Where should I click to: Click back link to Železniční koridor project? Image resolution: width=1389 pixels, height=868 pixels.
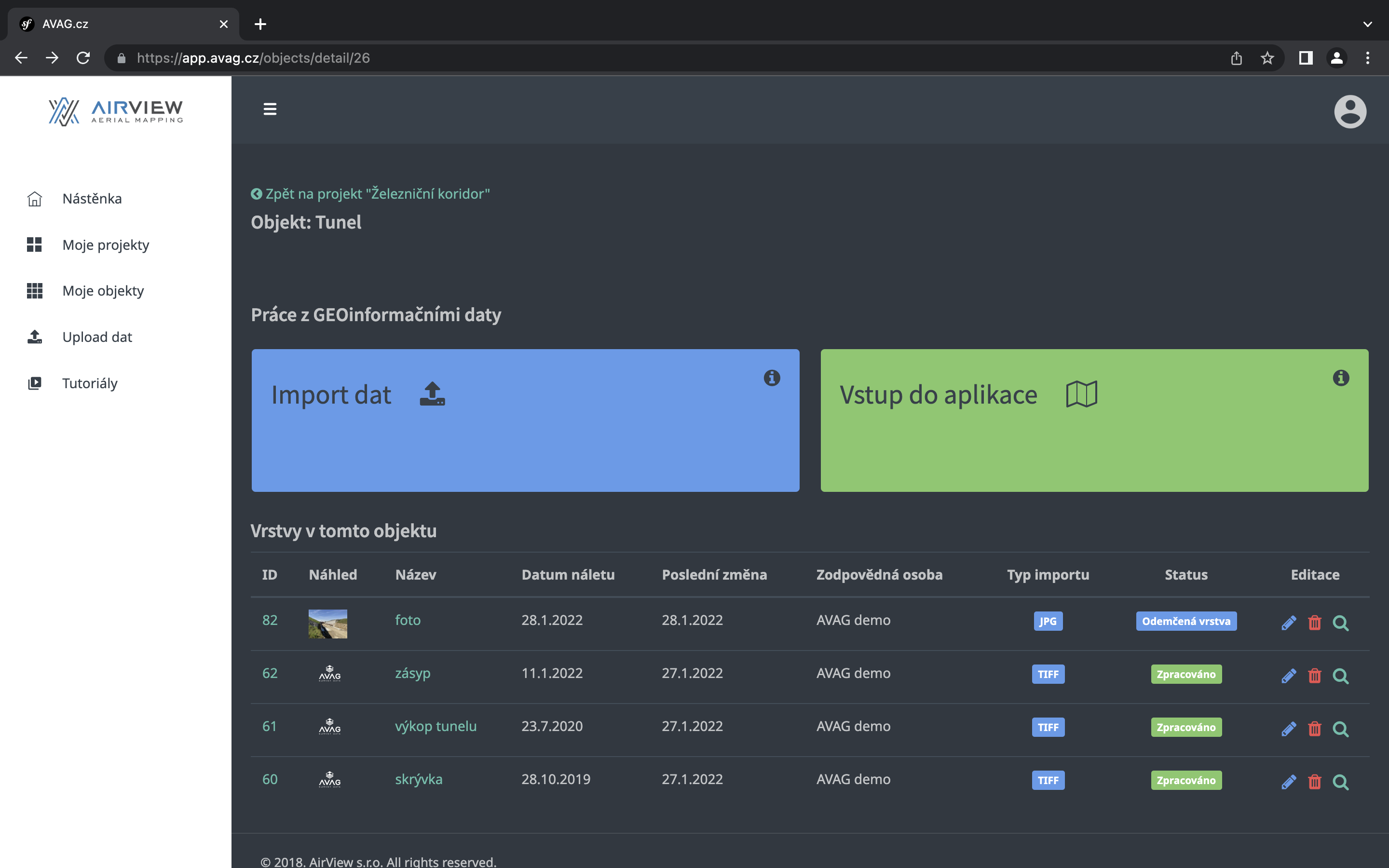[371, 194]
